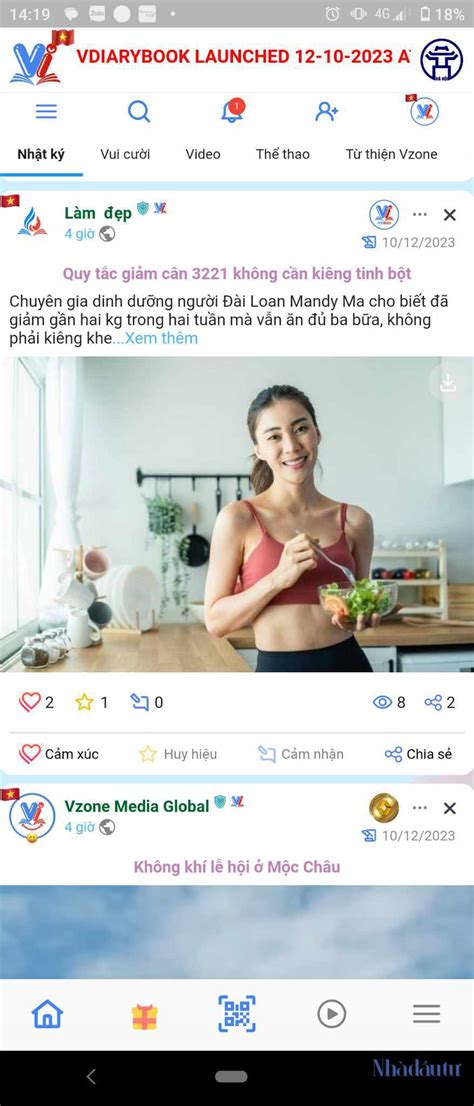Open the QR code scanner
Image resolution: width=474 pixels, height=1106 pixels.
point(237,1014)
